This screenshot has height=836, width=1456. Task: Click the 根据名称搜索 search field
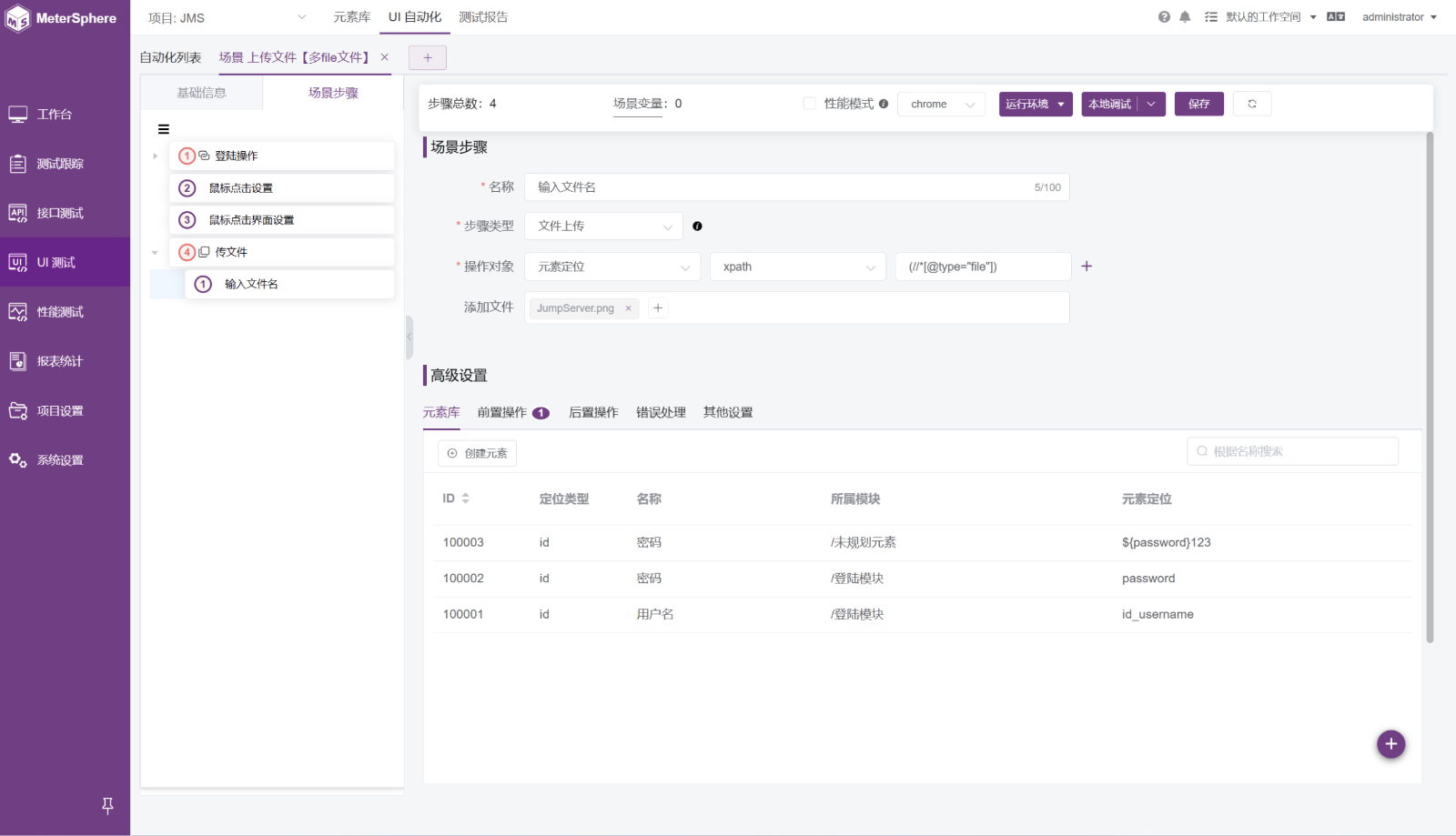pyautogui.click(x=1292, y=451)
